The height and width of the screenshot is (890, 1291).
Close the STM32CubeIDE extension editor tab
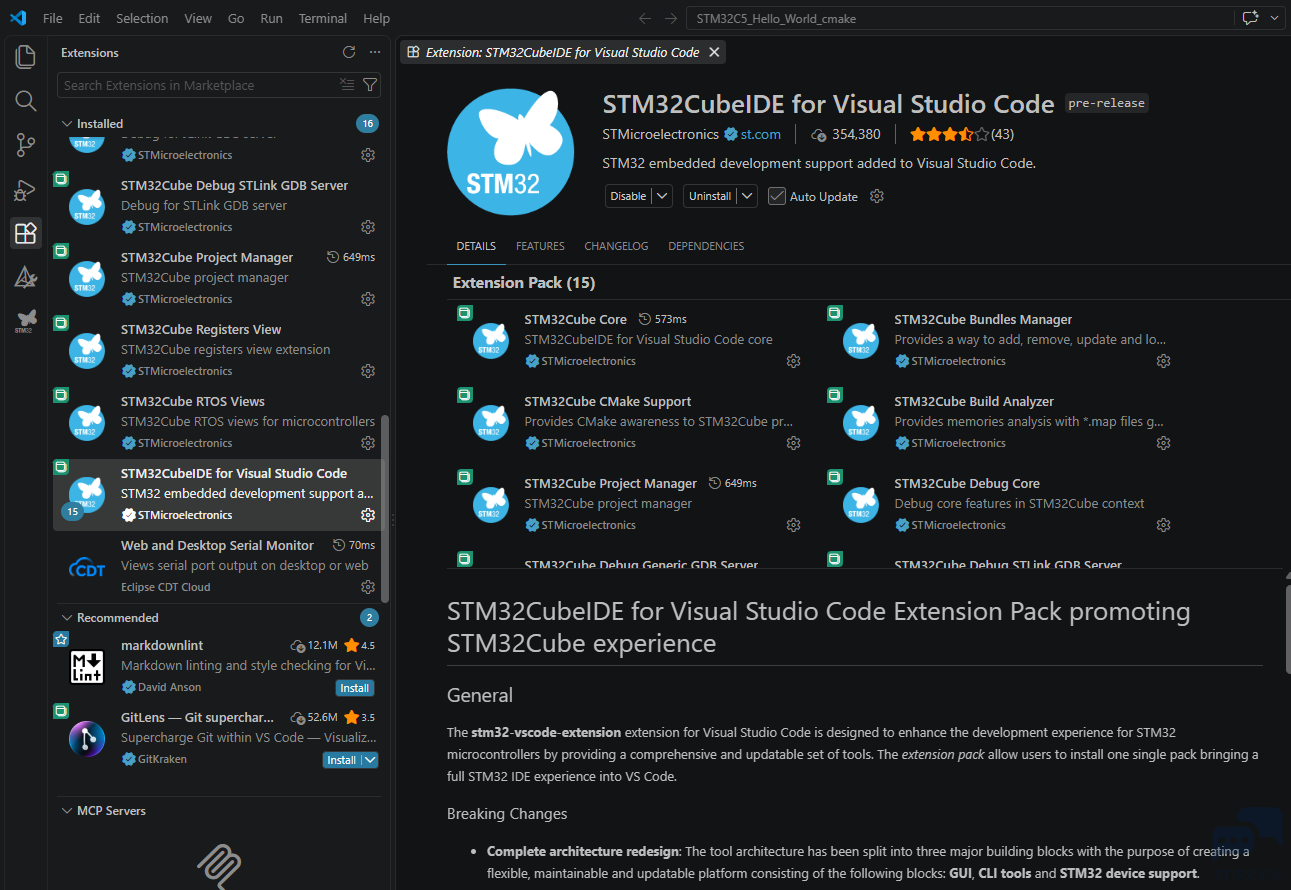[x=713, y=52]
